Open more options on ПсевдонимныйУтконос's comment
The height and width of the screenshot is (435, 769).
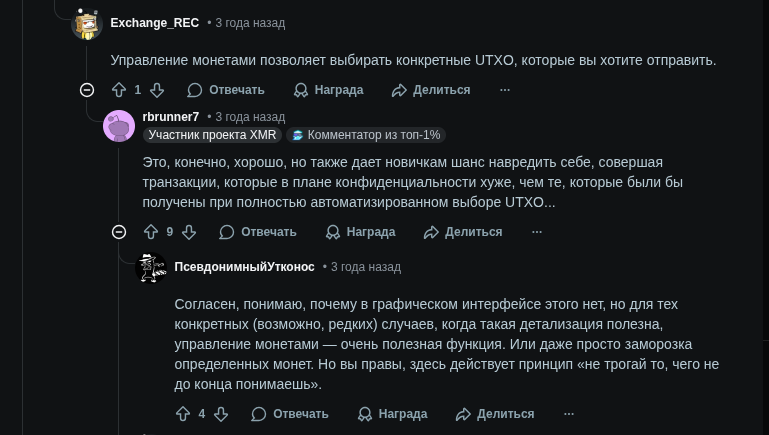[569, 414]
